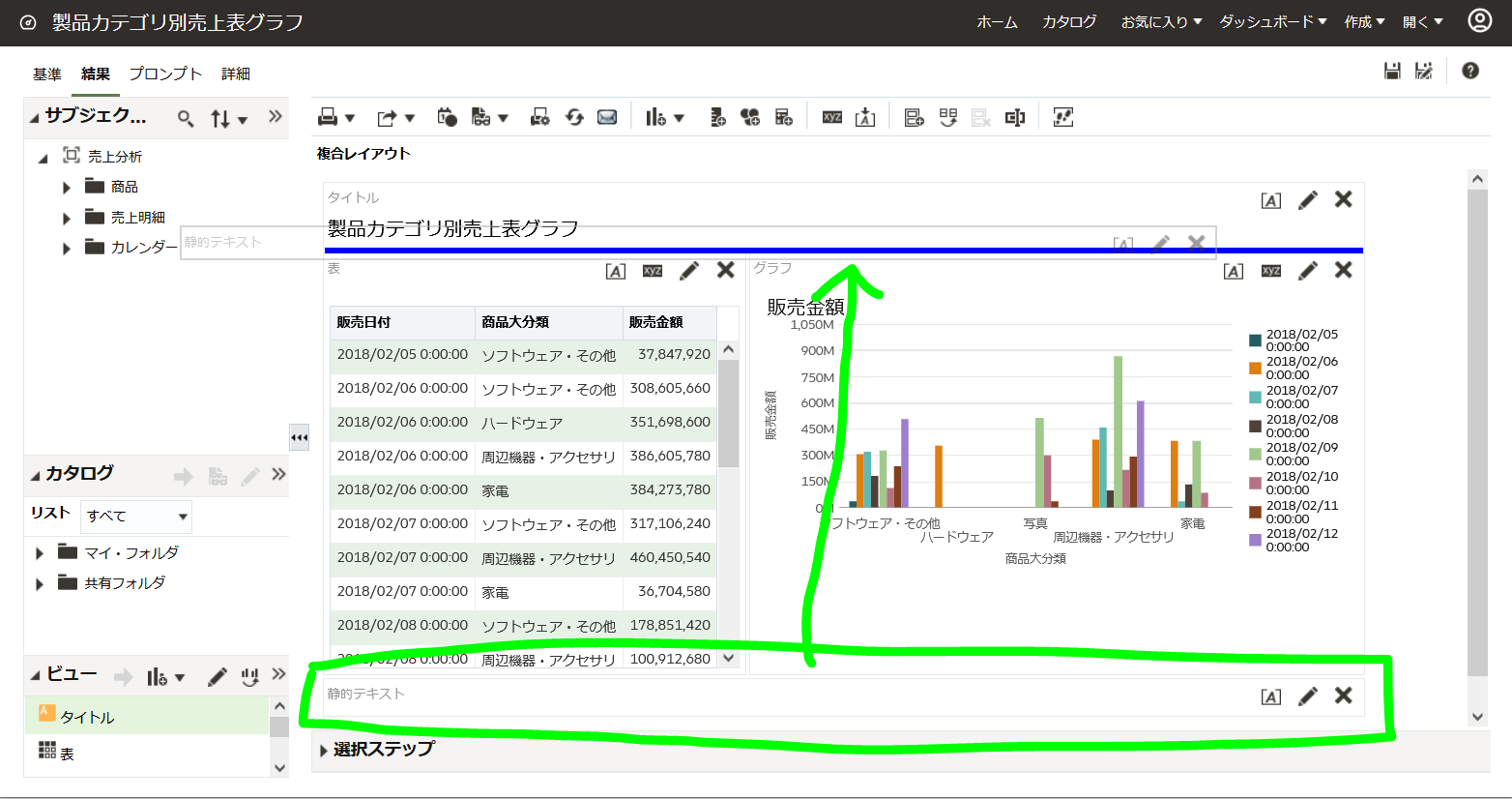
Task: Click the user account profile icon
Action: tap(1480, 20)
